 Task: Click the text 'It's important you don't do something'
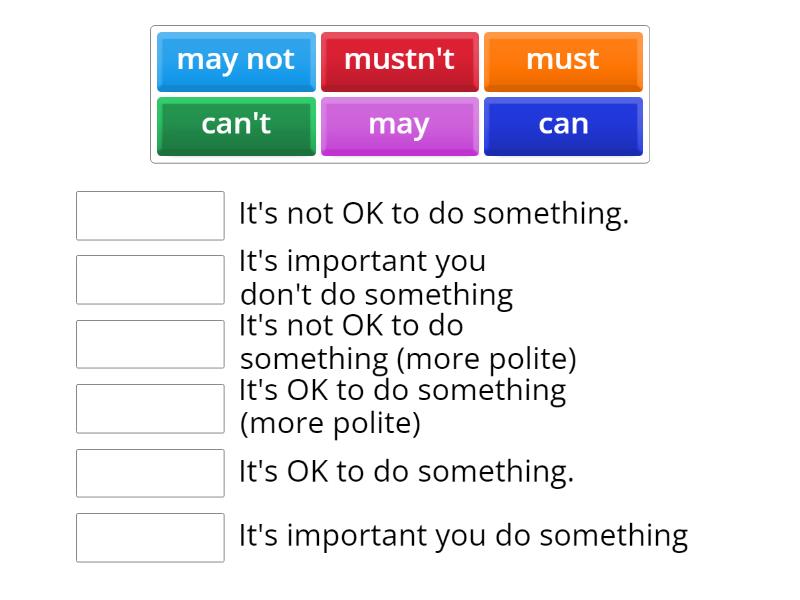[x=376, y=278]
